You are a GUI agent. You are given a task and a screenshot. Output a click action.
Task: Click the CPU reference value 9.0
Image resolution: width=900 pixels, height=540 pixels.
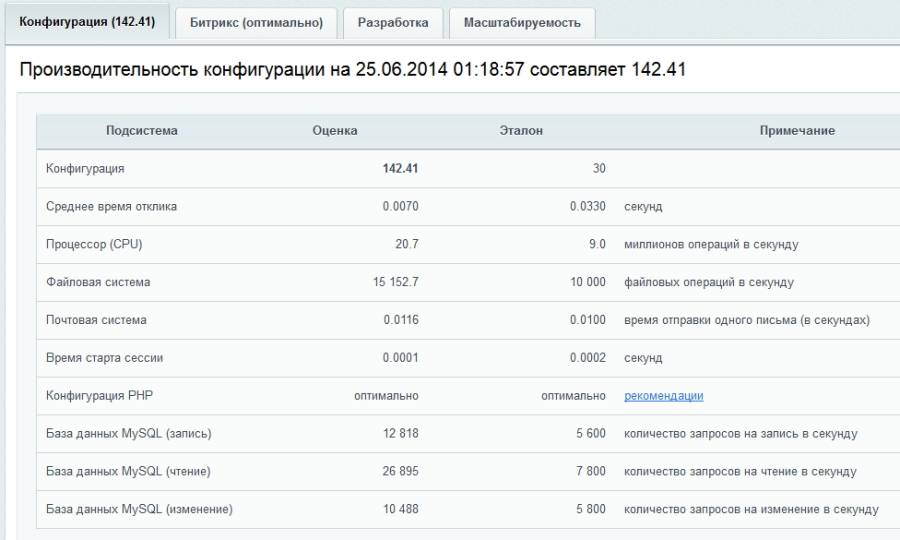coord(597,244)
